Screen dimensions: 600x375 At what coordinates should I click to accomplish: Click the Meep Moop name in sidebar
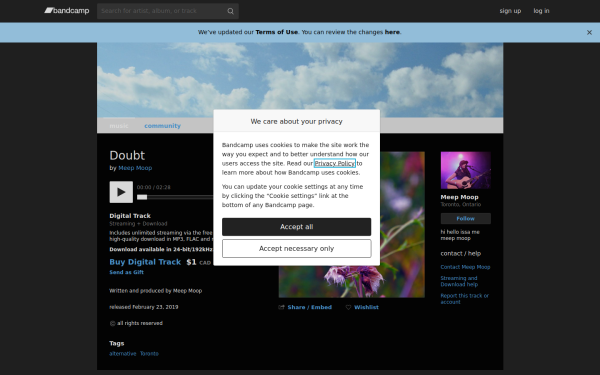pyautogui.click(x=459, y=197)
